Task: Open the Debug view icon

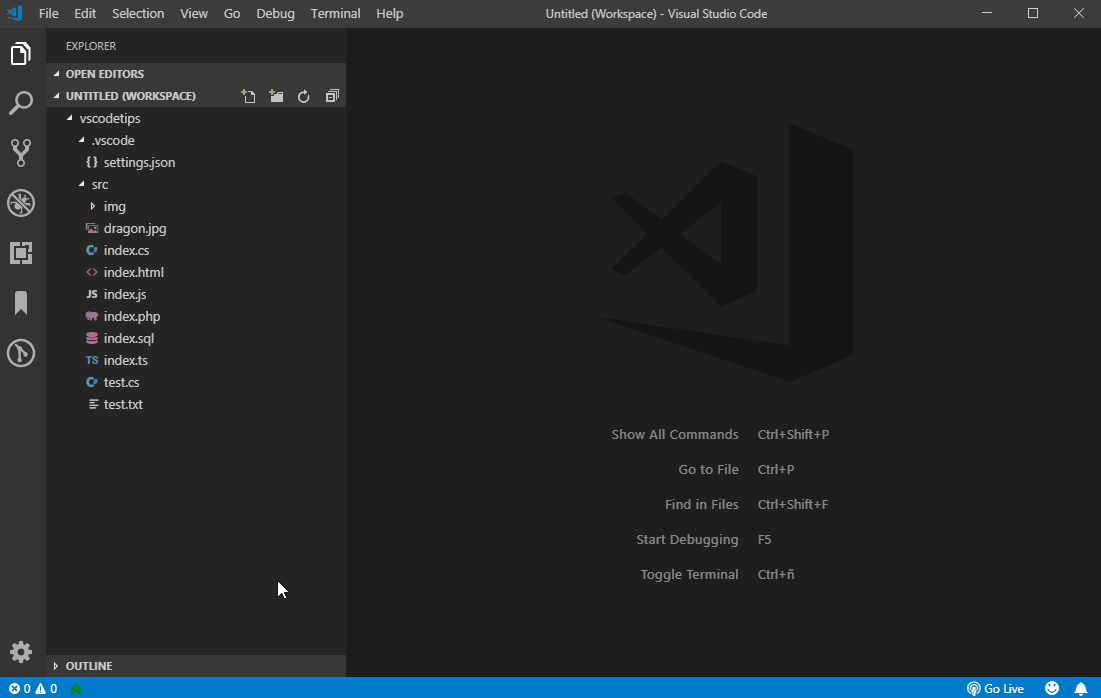Action: (x=21, y=203)
